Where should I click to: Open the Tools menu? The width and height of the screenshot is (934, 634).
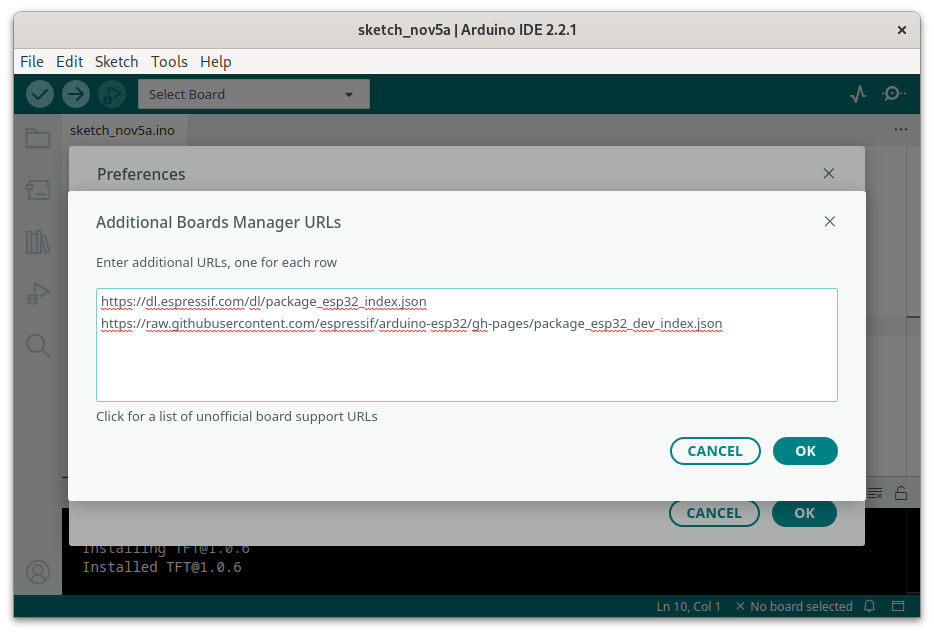click(169, 61)
